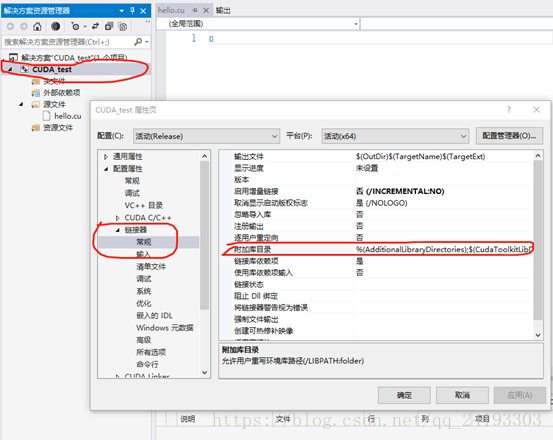
Task: Select the 源文件 folder
Action: pyautogui.click(x=54, y=104)
